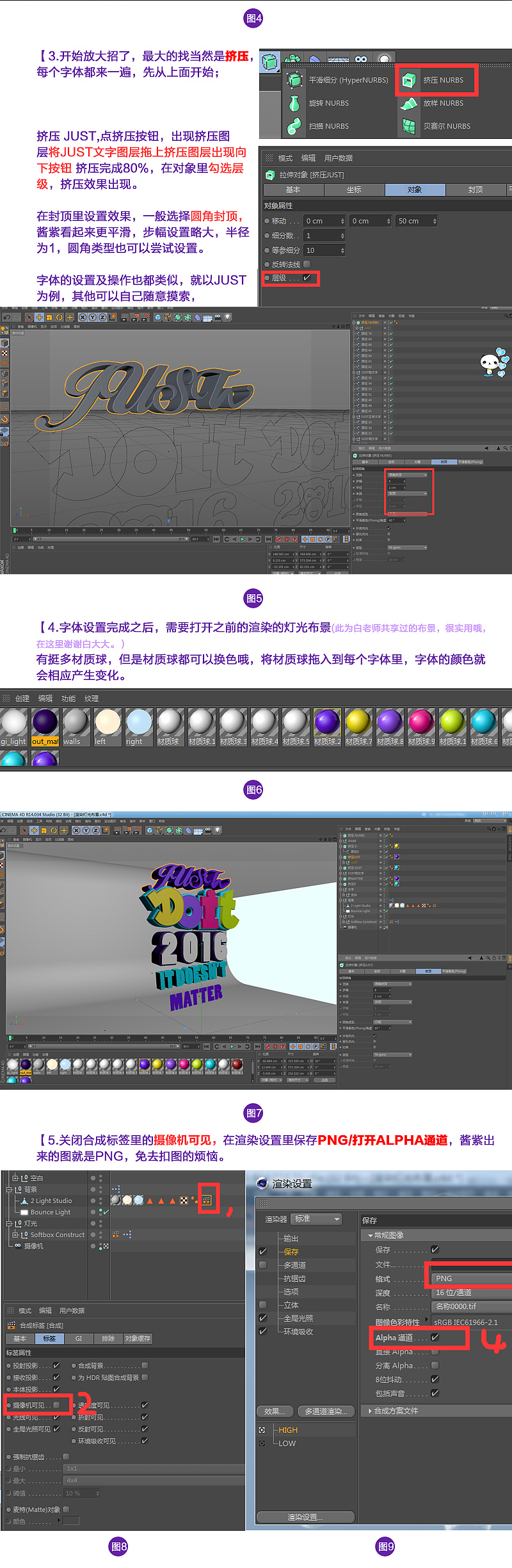
Task: Click the Cinema 4D logo in 渲染设置 title
Action: (262, 1183)
